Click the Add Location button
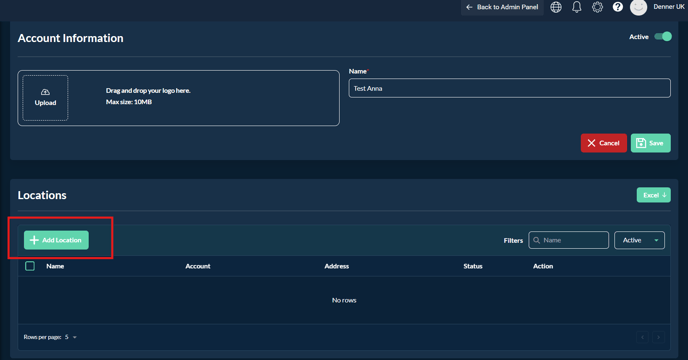Viewport: 688px width, 360px height. pyautogui.click(x=56, y=240)
